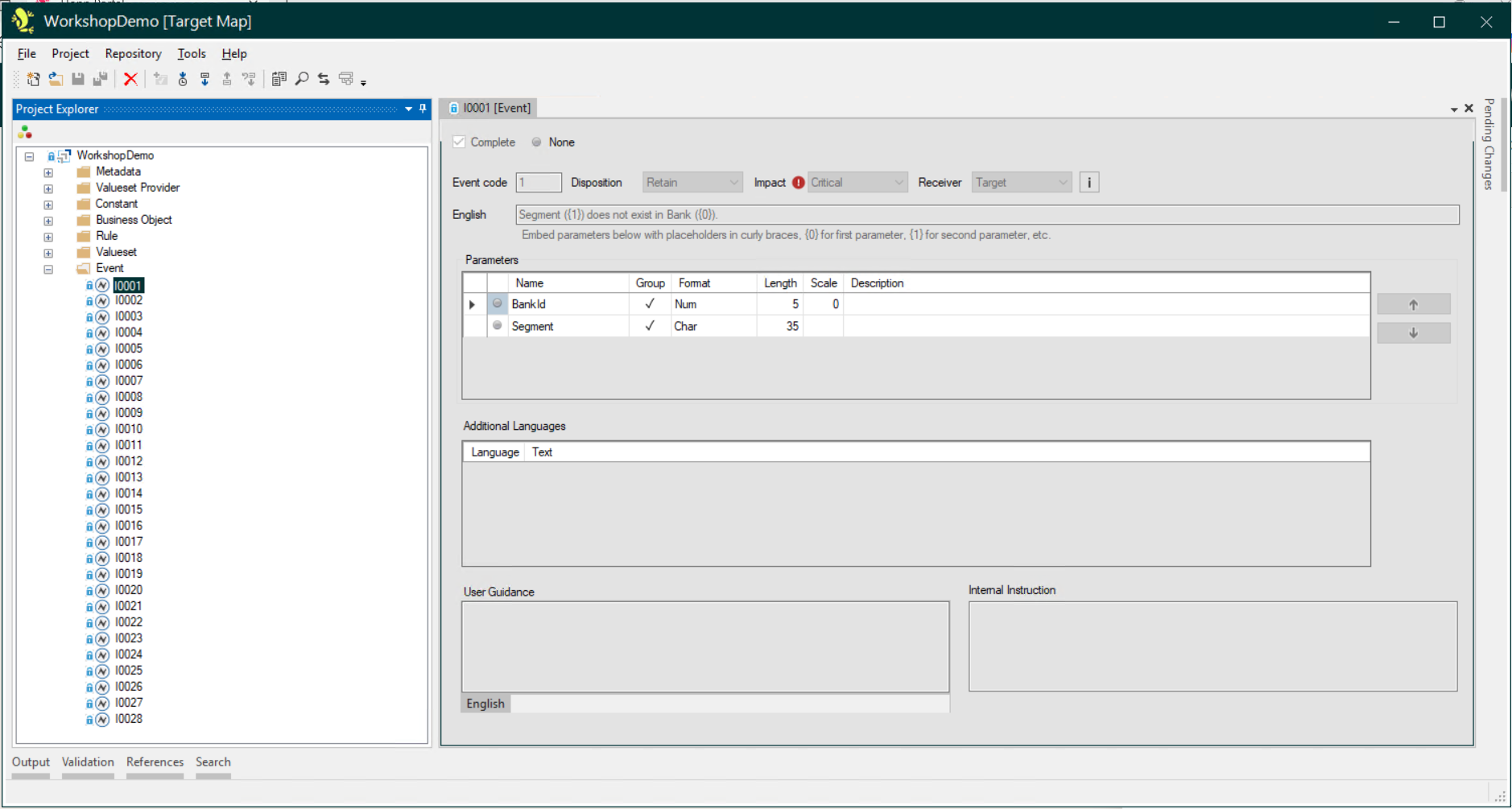Image resolution: width=1512 pixels, height=809 pixels.
Task: Expand the Business Object folder
Action: tap(48, 221)
